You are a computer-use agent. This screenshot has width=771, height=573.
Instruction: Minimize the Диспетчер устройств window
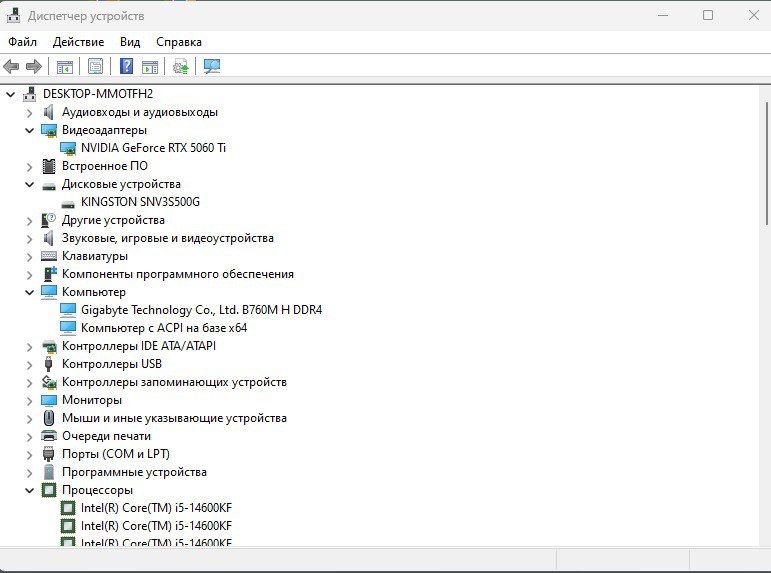(663, 15)
